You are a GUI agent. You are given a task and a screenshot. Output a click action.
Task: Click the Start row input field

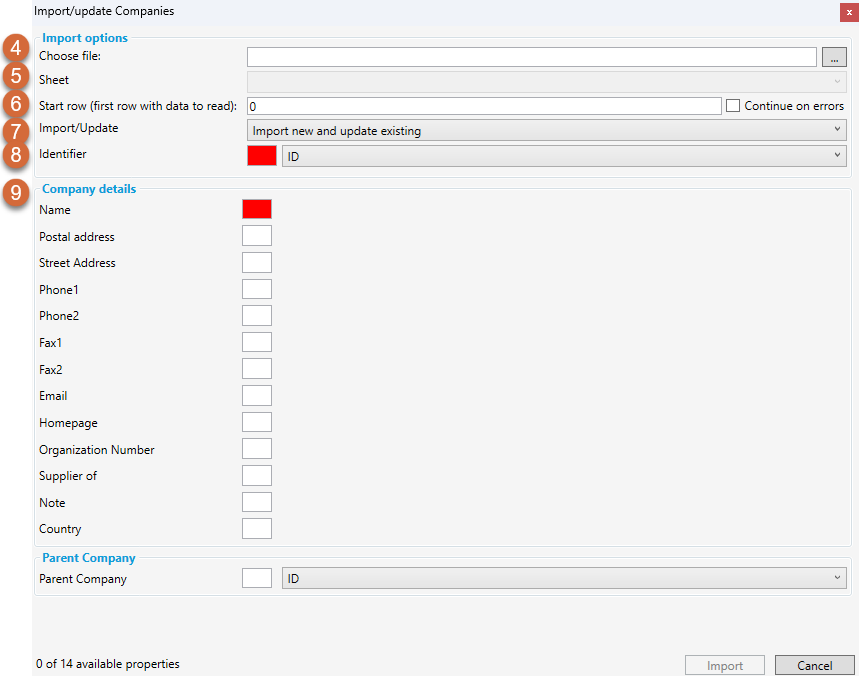pos(483,106)
